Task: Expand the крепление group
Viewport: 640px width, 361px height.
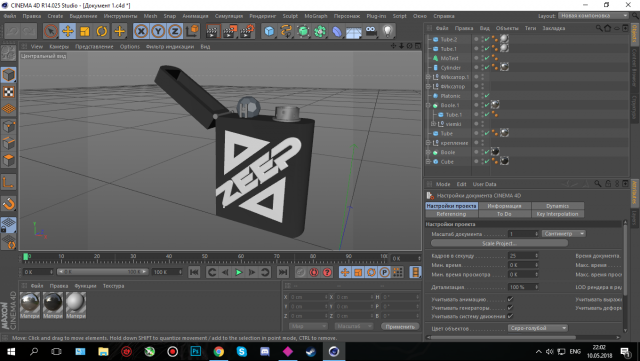Action: click(428, 143)
